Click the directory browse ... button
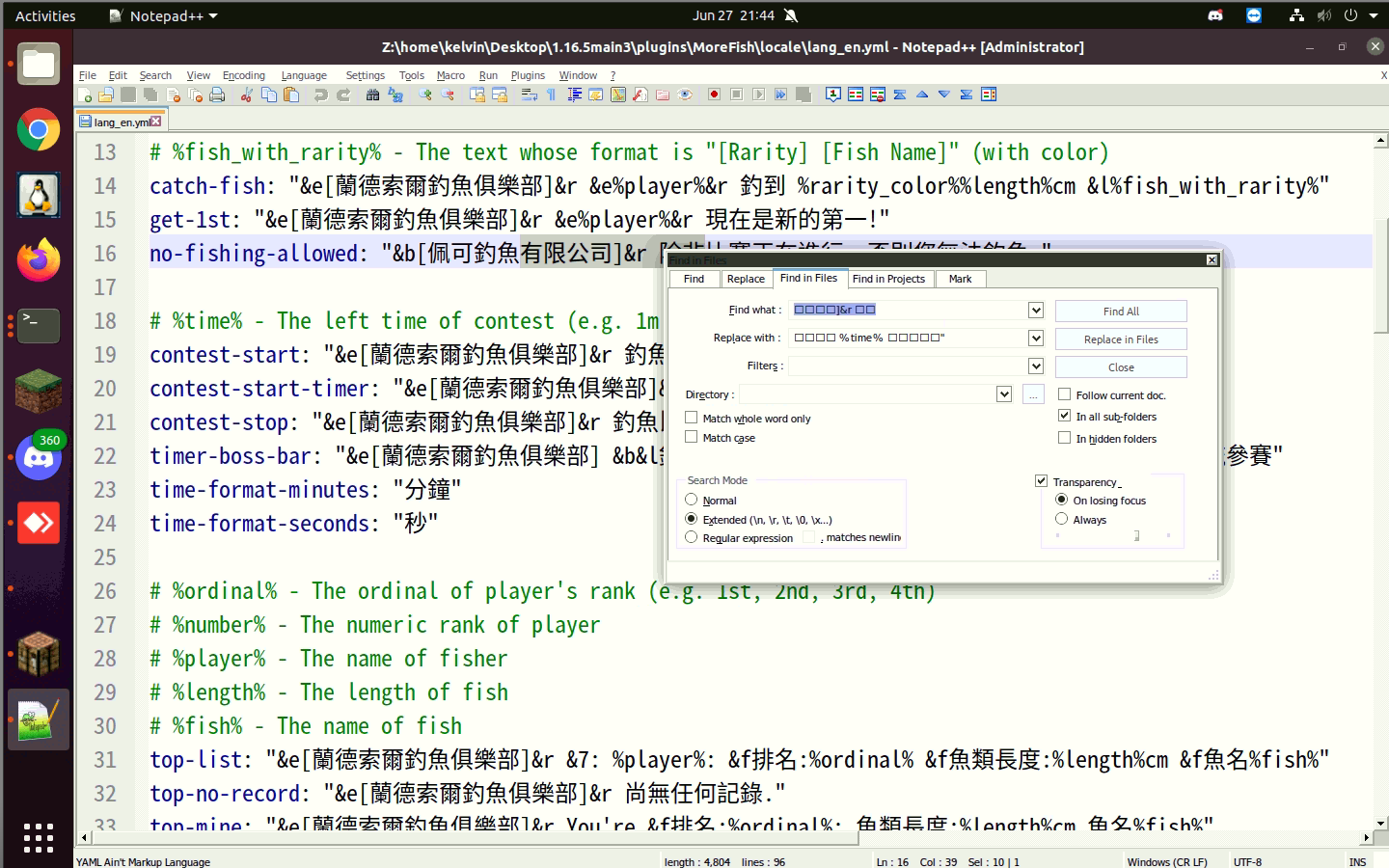The height and width of the screenshot is (868, 1389). point(1033,393)
